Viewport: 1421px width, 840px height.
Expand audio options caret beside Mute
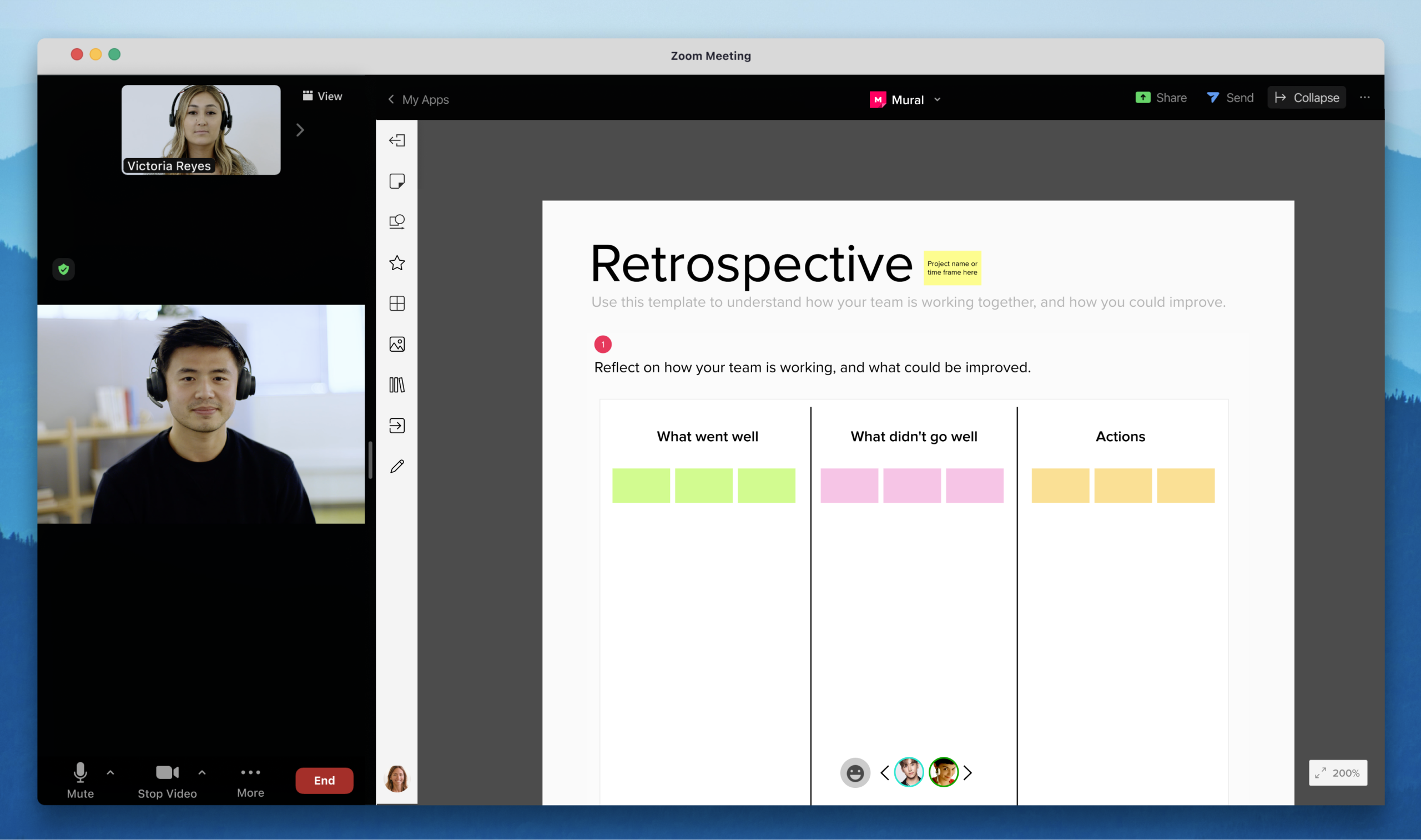(110, 772)
